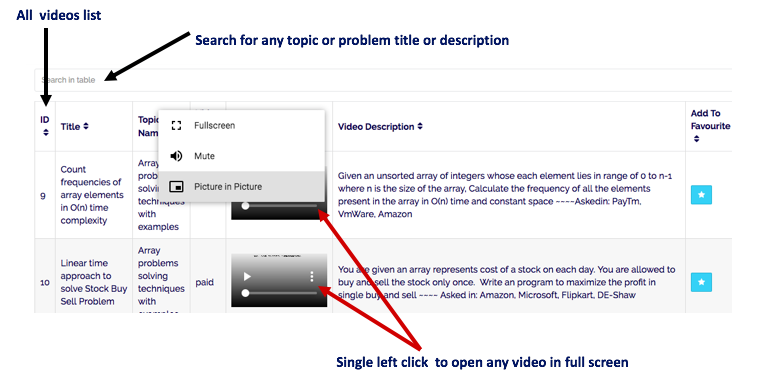The width and height of the screenshot is (766, 385).
Task: Click the Search in table field
Action: pyautogui.click(x=383, y=80)
